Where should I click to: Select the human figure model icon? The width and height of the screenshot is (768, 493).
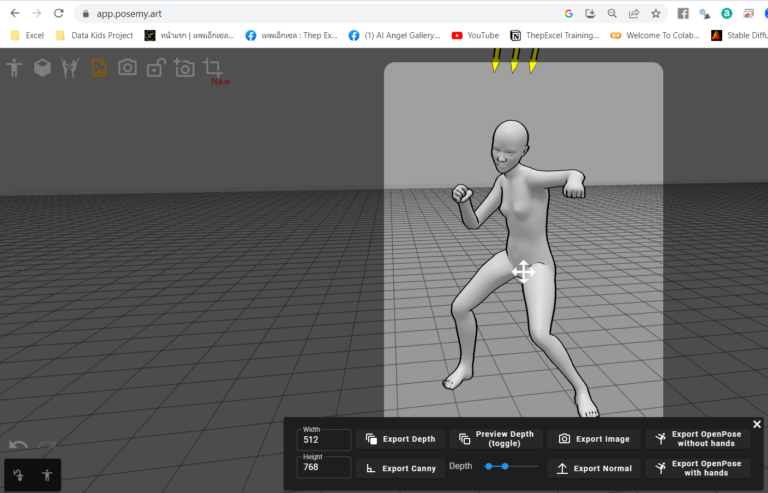(14, 68)
